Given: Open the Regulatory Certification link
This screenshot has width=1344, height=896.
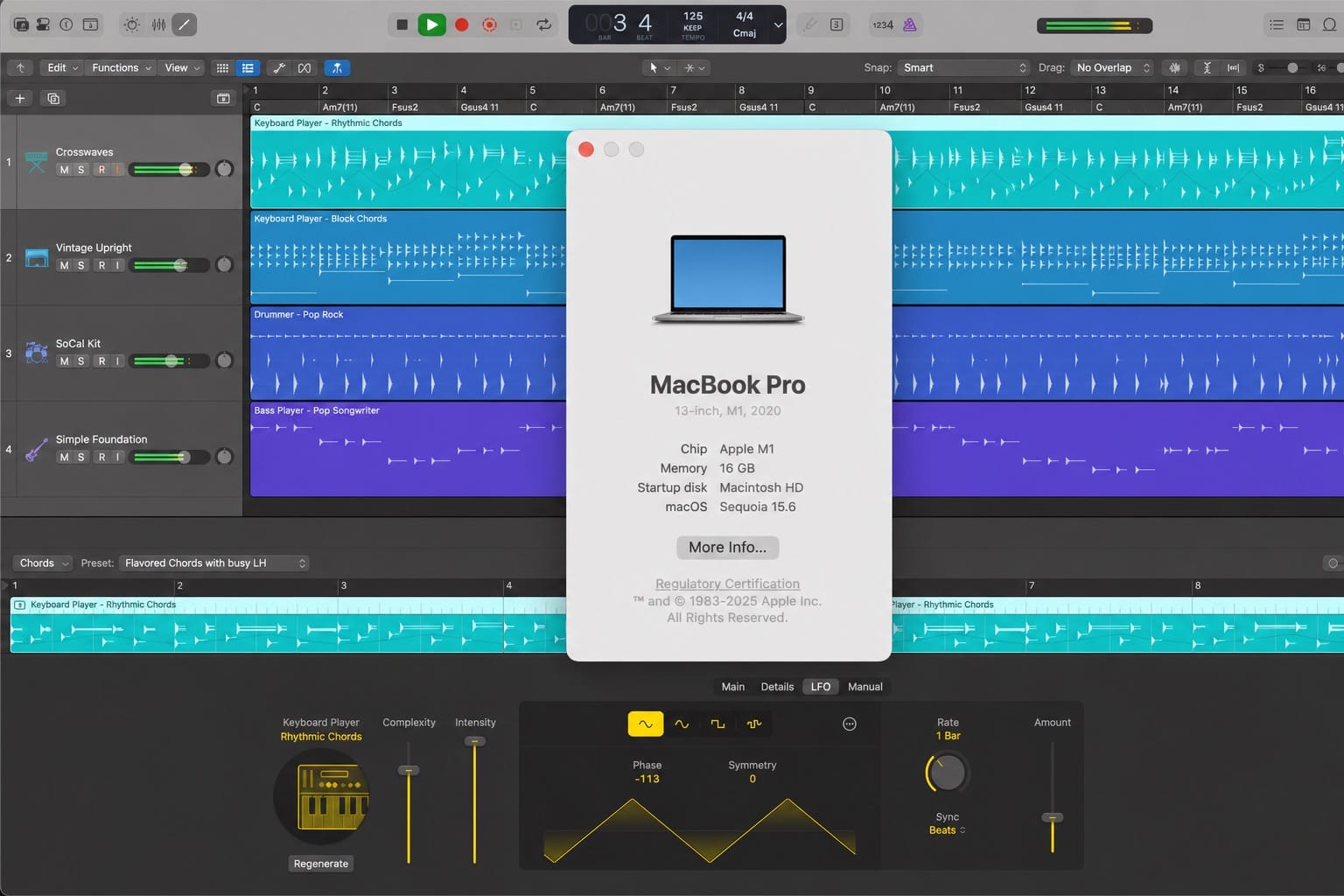Looking at the screenshot, I should pos(727,584).
